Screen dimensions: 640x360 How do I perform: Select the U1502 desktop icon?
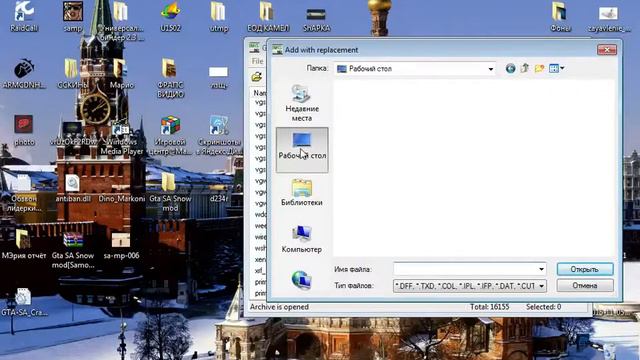(170, 16)
